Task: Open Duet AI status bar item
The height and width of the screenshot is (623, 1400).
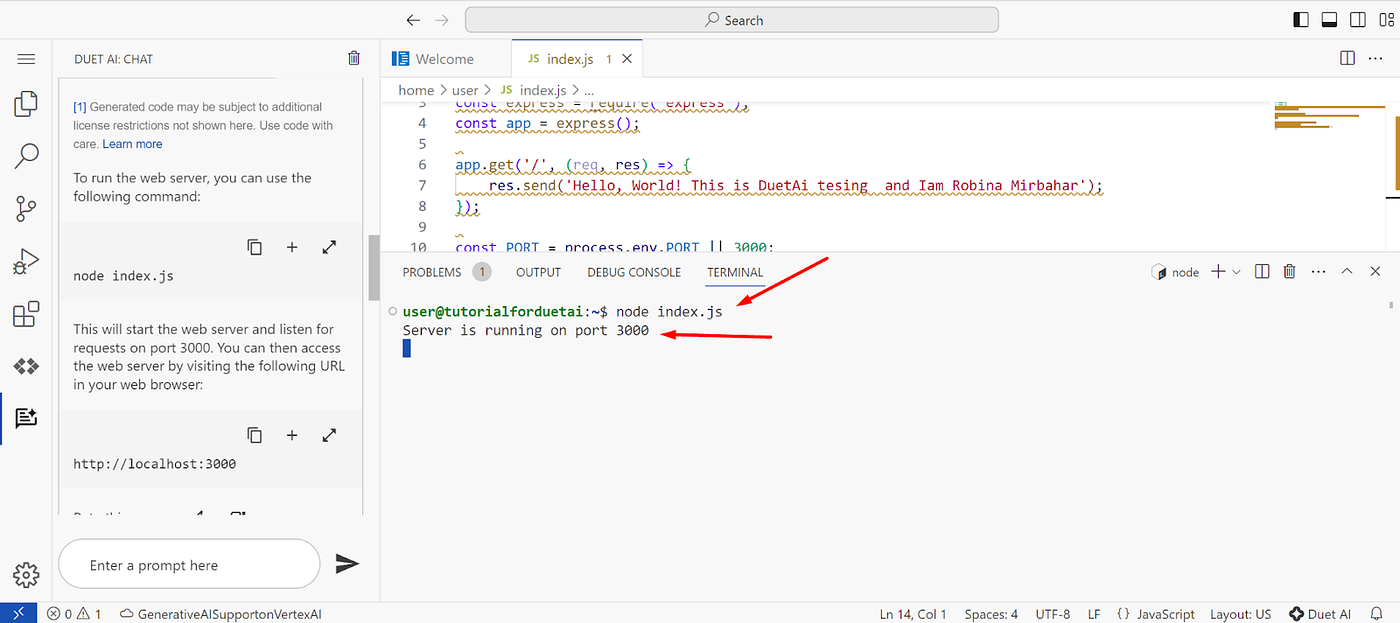Action: pos(1320,614)
